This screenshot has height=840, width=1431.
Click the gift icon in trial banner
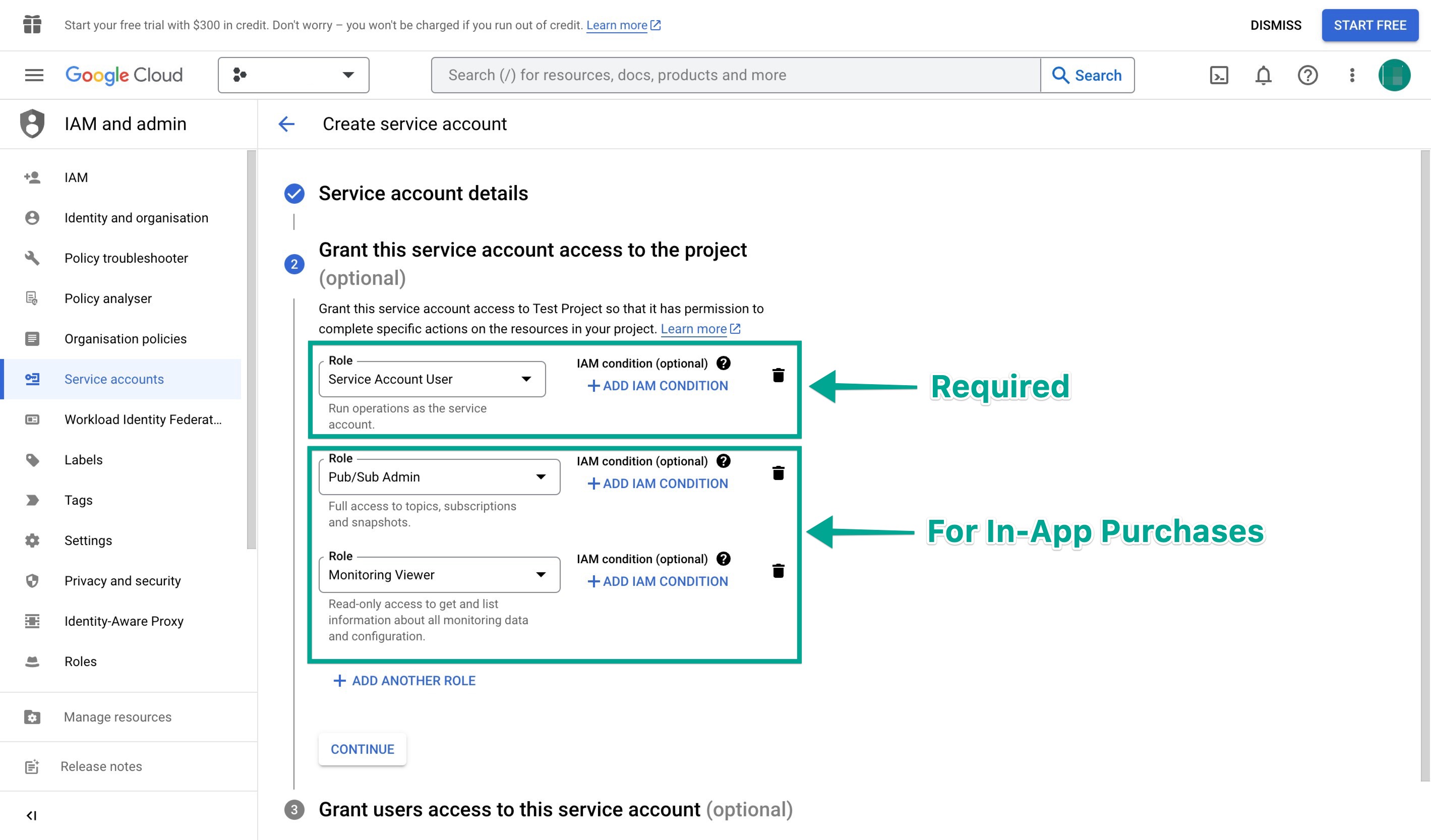tap(32, 24)
